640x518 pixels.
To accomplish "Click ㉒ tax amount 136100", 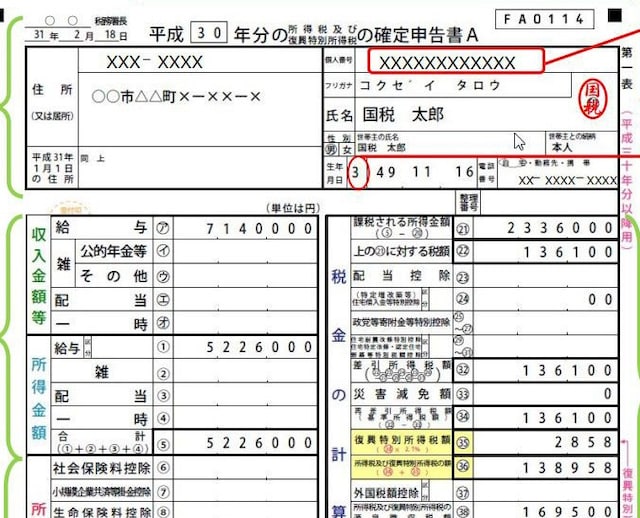I will click(x=568, y=252).
